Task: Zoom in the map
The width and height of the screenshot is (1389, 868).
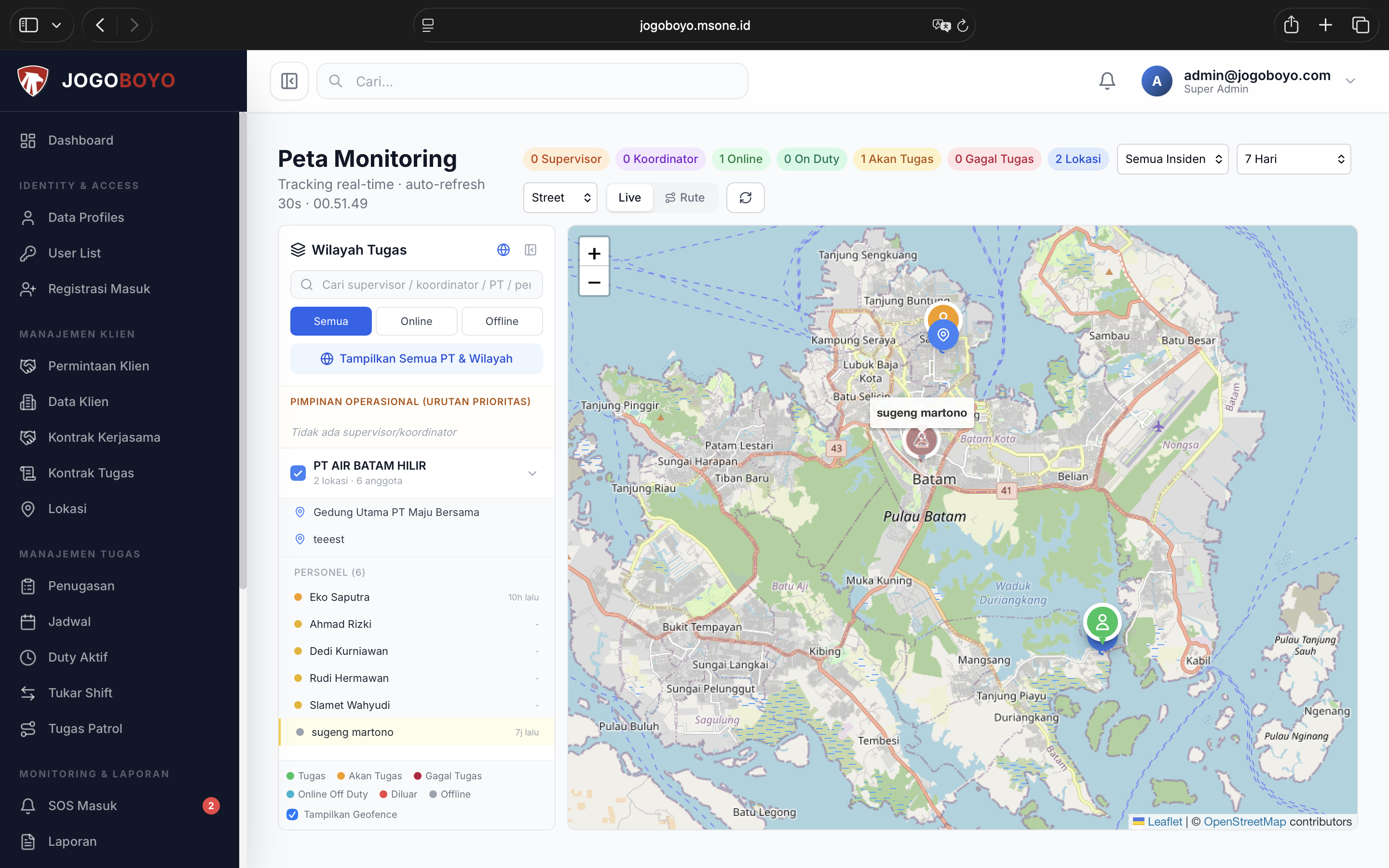Action: (x=594, y=253)
